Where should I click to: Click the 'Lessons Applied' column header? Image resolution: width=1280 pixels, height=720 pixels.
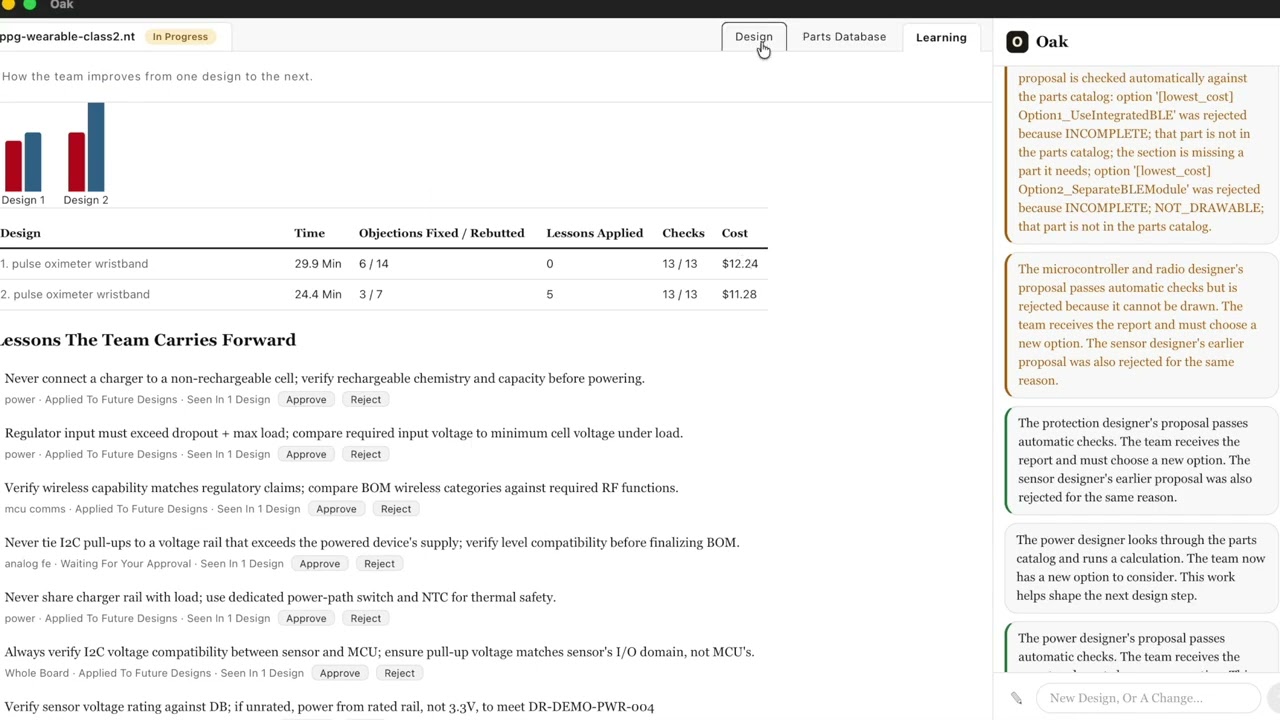coord(594,233)
